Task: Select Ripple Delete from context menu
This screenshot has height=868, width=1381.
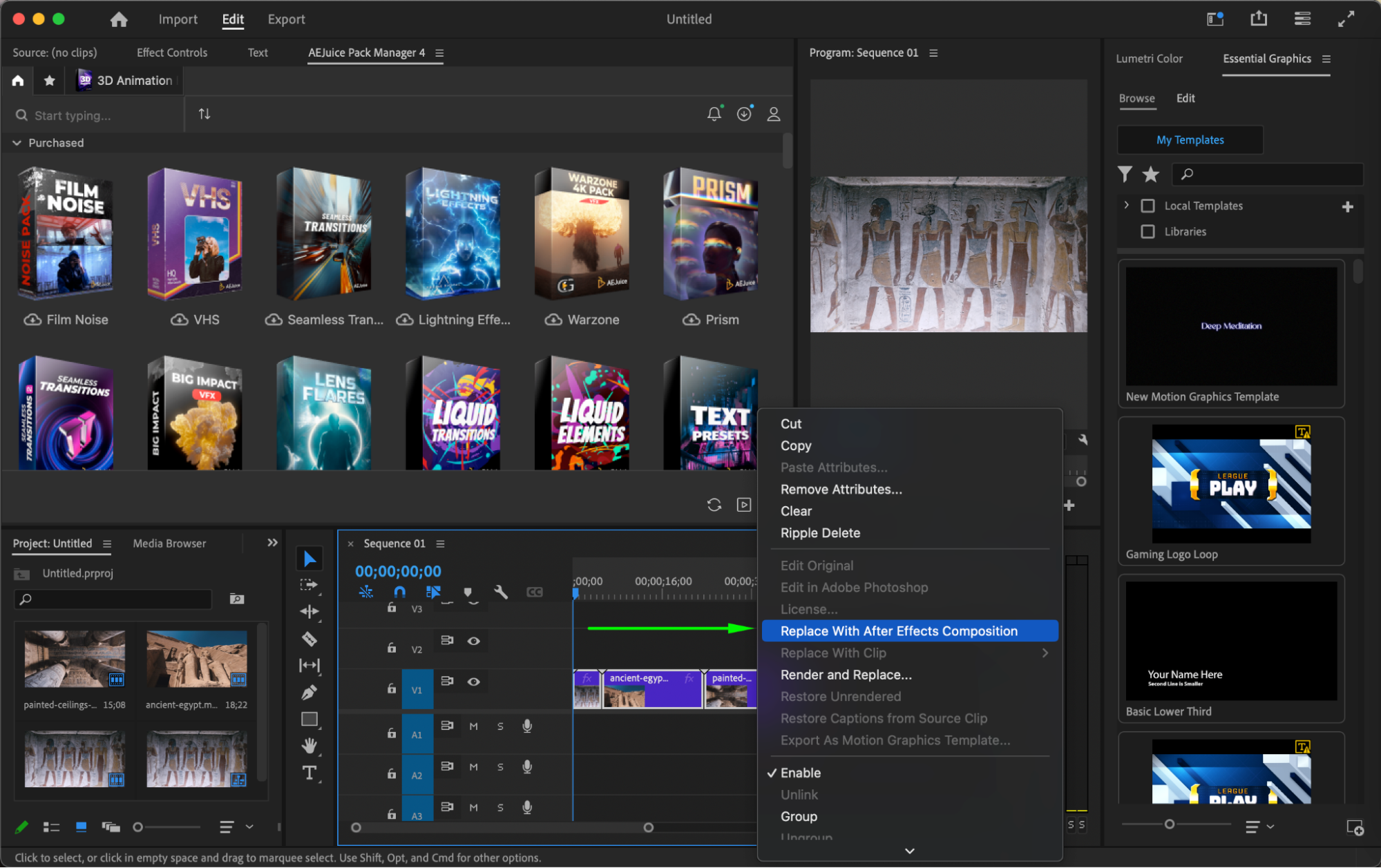Action: (820, 533)
